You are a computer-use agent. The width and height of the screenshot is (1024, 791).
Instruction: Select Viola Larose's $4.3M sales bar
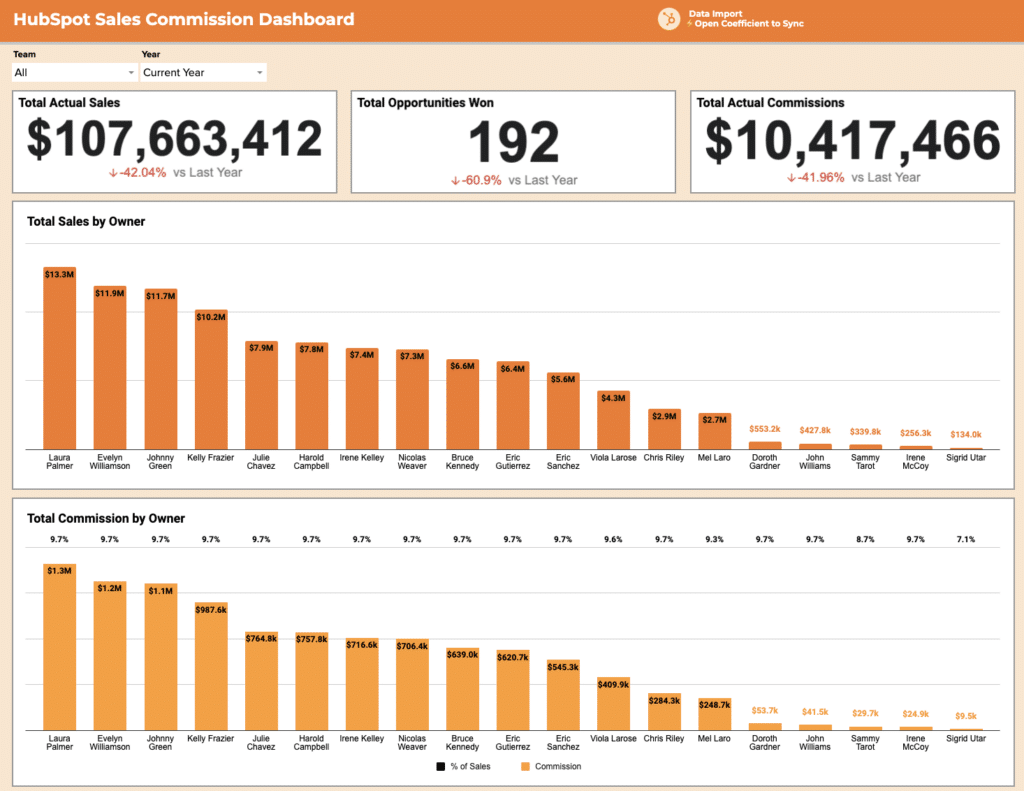point(613,420)
